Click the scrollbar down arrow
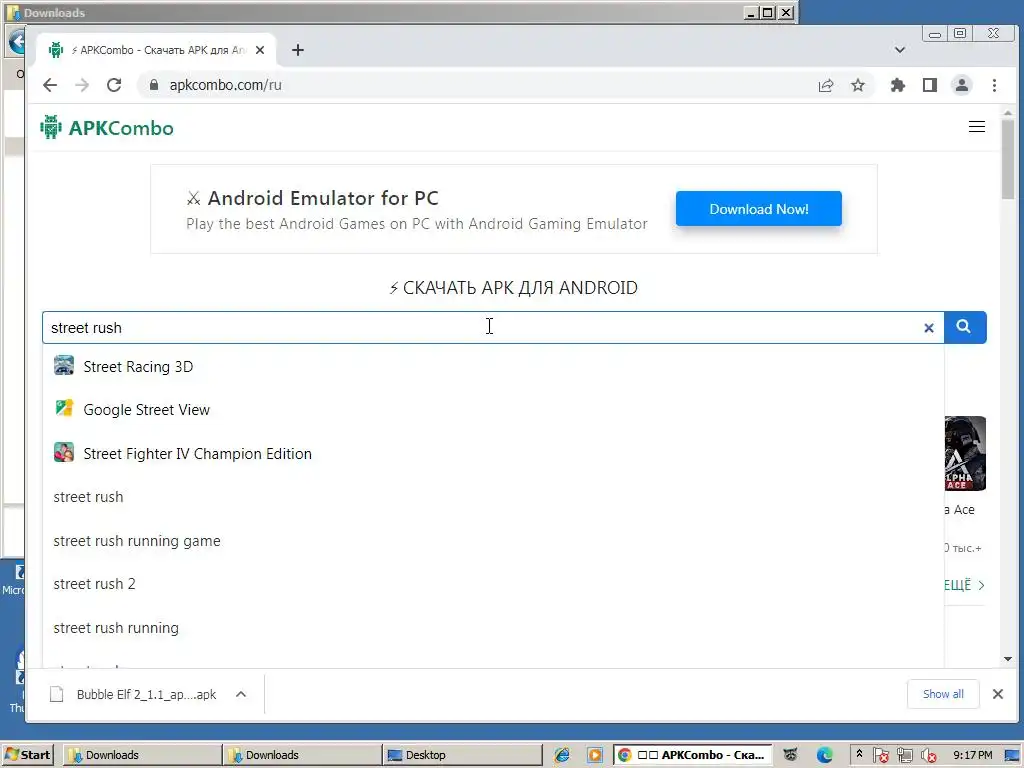 click(x=1008, y=659)
